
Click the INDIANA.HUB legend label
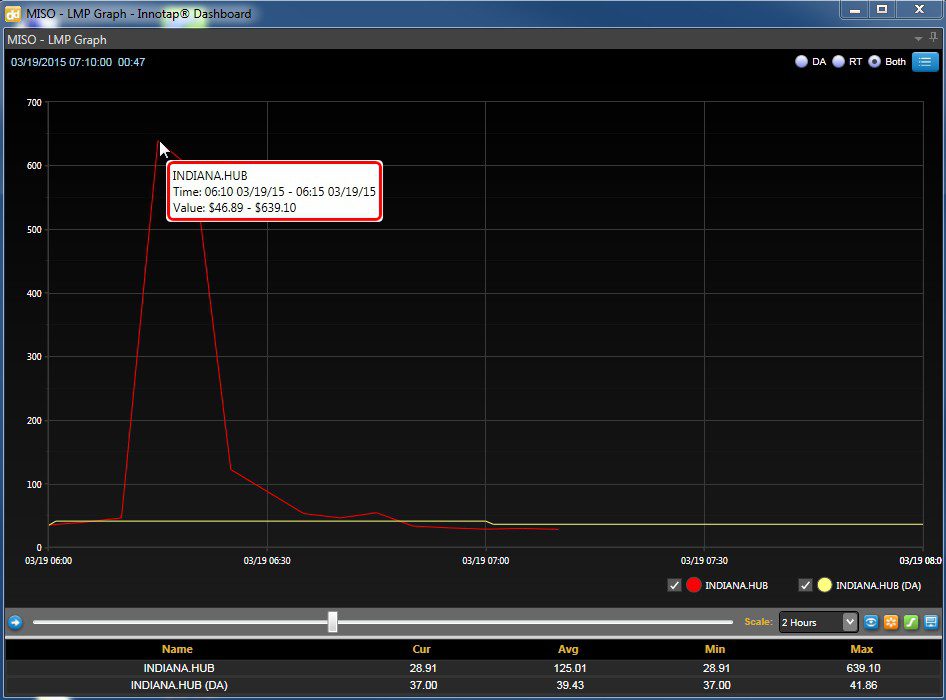[737, 585]
